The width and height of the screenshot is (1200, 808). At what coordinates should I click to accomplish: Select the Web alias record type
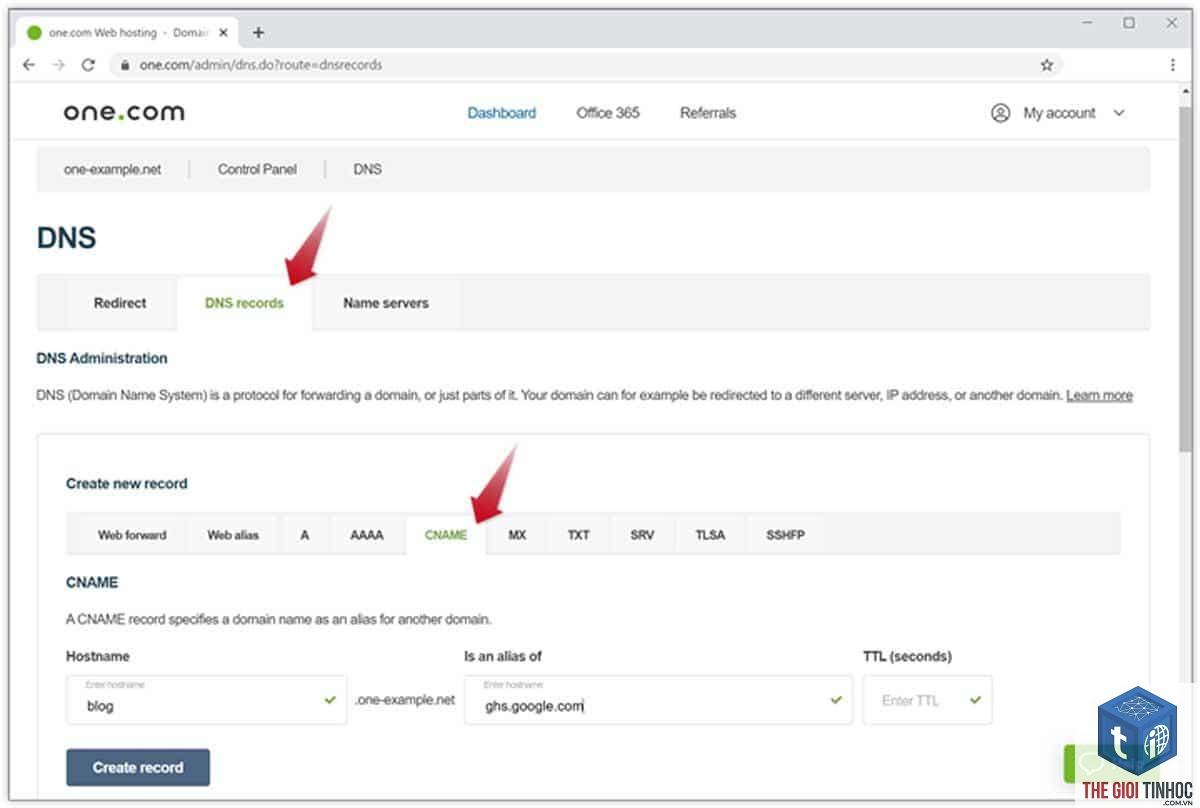pos(233,535)
